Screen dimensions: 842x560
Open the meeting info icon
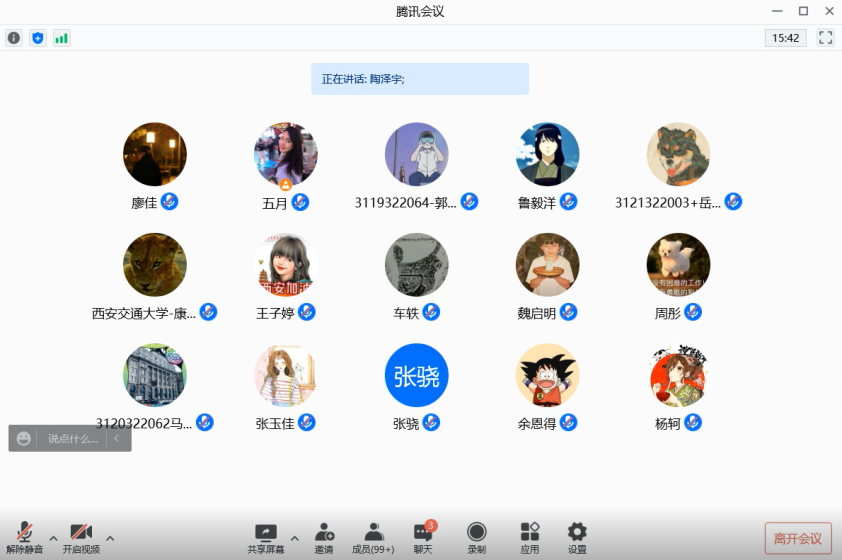14,38
